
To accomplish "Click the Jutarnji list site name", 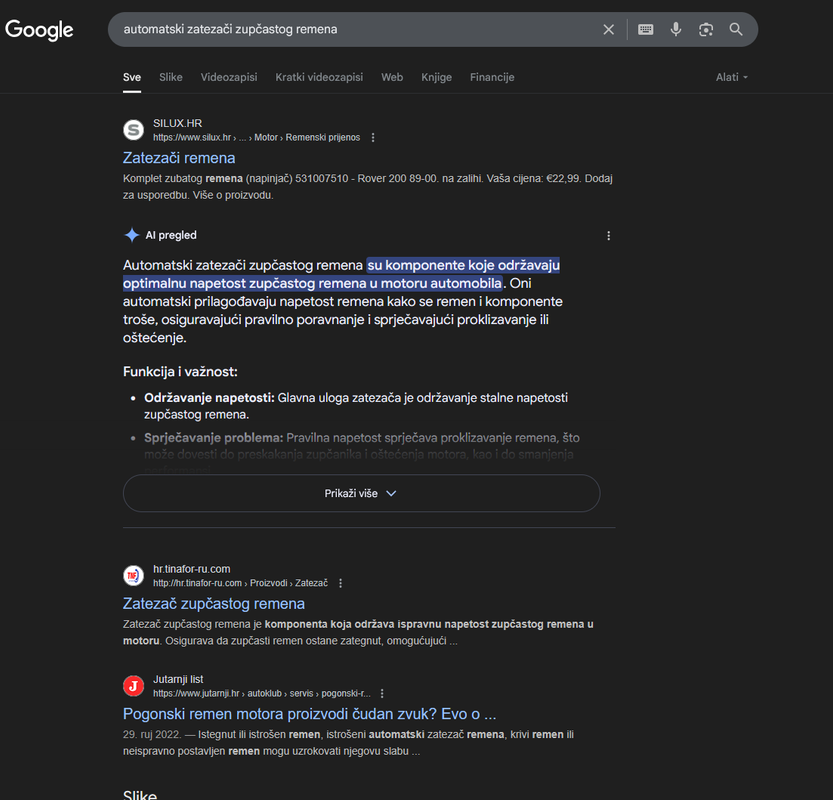I will (178, 679).
